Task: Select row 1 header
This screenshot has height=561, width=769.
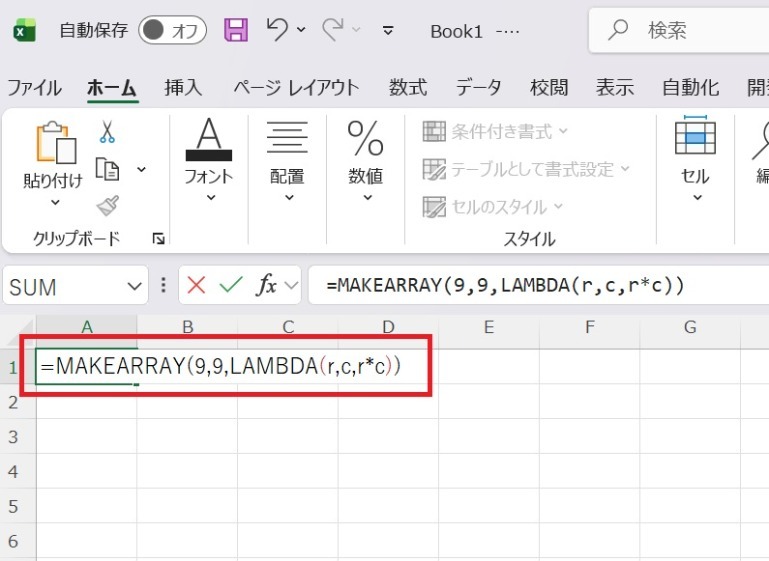Action: pyautogui.click(x=13, y=367)
